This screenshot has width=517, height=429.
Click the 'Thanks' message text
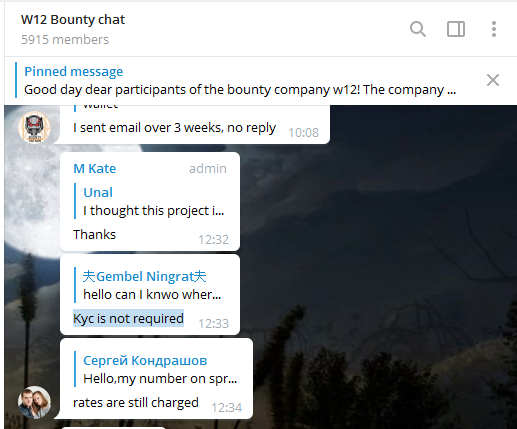tap(94, 235)
